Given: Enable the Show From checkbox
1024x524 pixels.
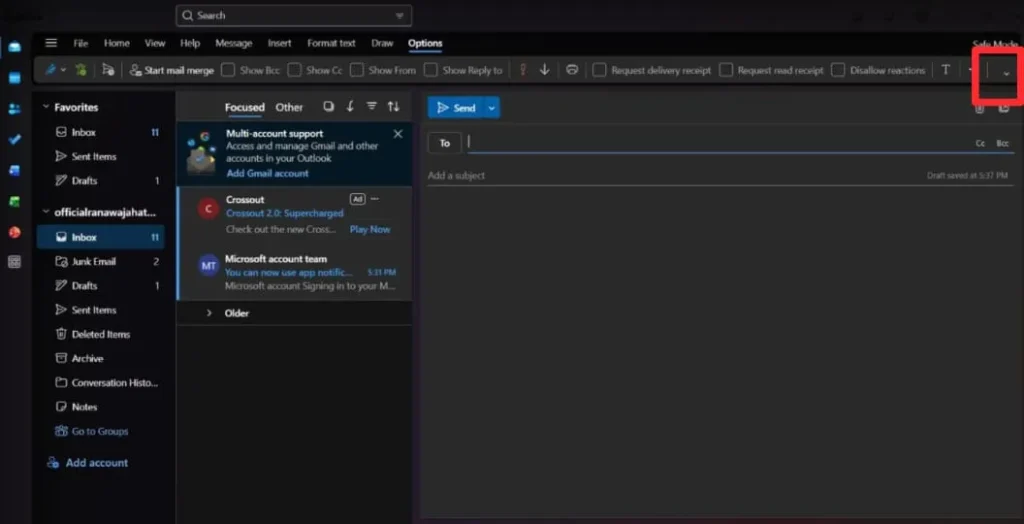Looking at the screenshot, I should coord(357,70).
